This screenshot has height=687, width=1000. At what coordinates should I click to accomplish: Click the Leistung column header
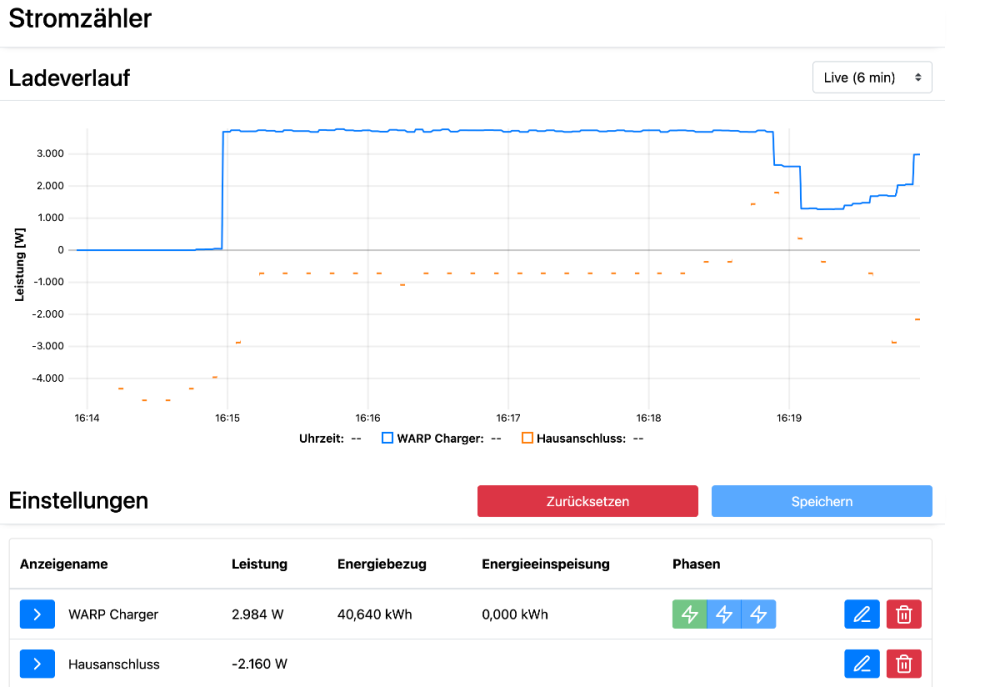259,564
